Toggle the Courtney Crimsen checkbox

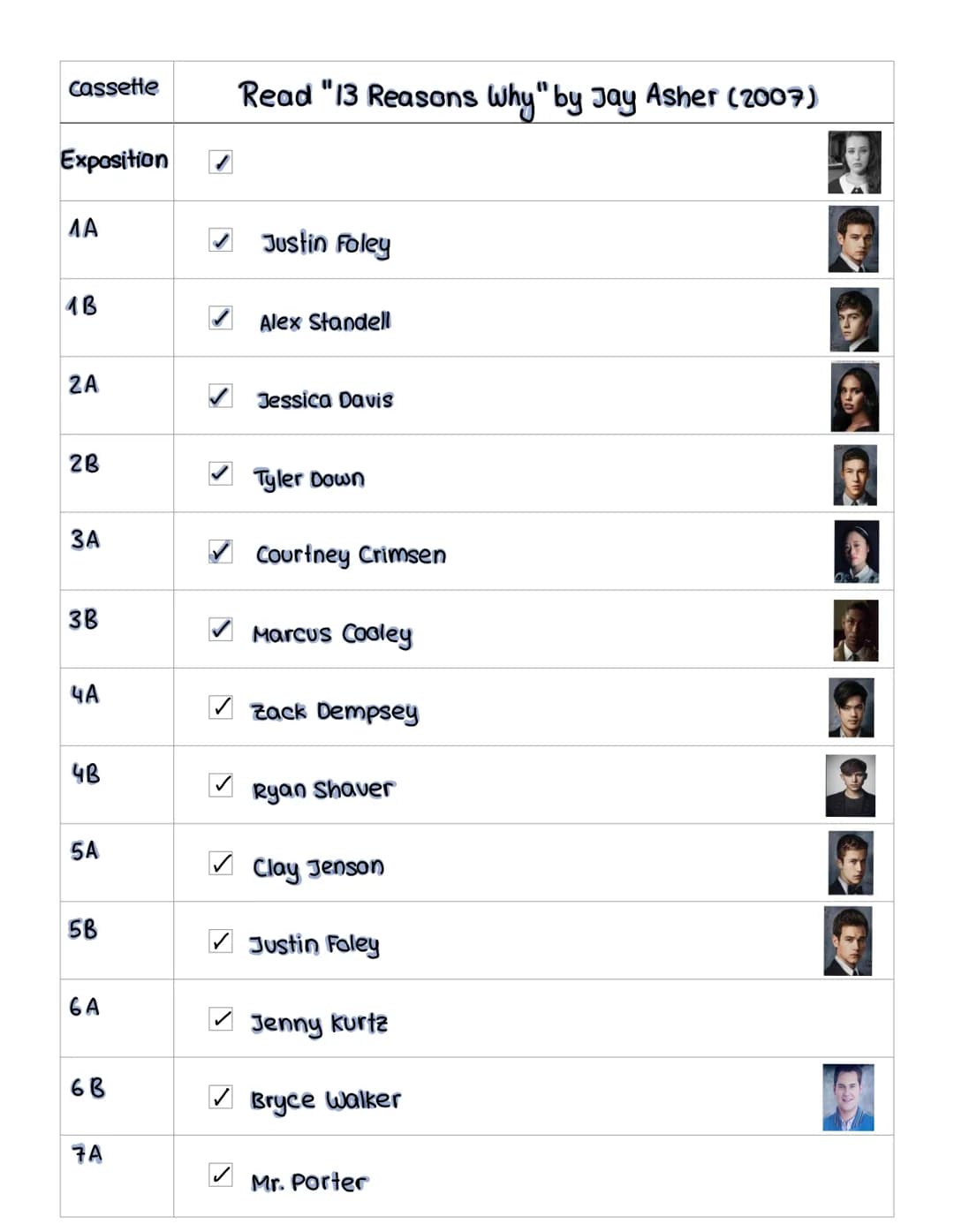pyautogui.click(x=221, y=551)
